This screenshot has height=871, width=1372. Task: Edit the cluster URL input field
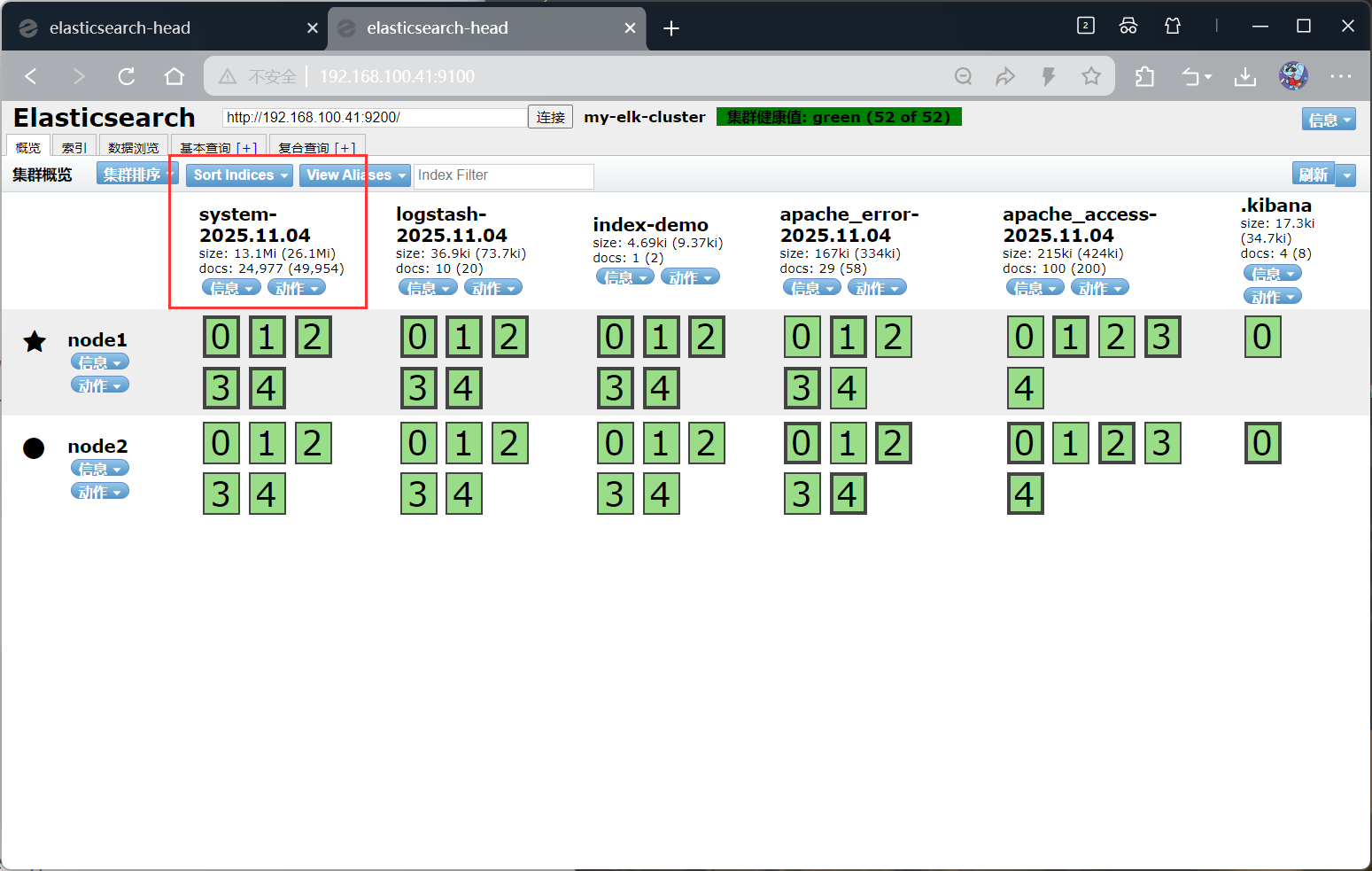tap(375, 117)
